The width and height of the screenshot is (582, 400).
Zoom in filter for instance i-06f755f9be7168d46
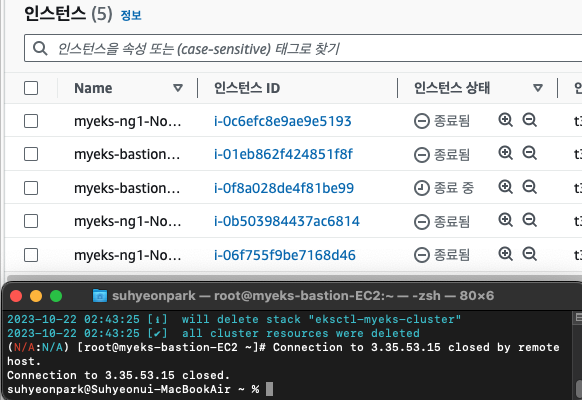pyautogui.click(x=505, y=254)
